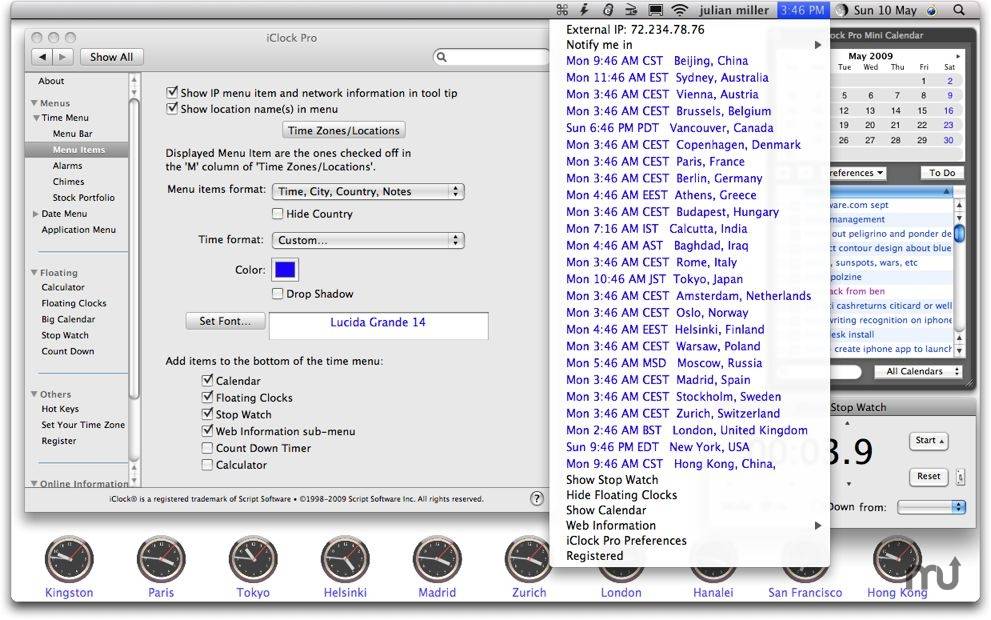
Task: Collapse the Others section triangle
Action: click(33, 394)
